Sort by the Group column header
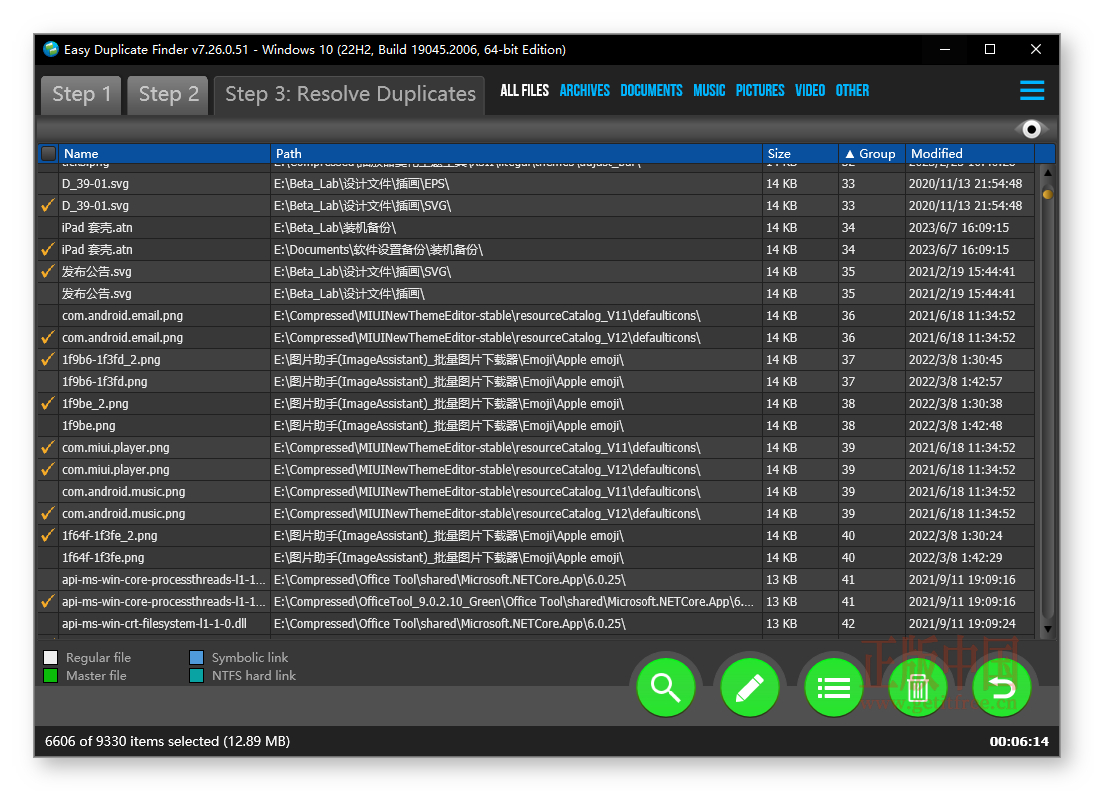The width and height of the screenshot is (1094, 791). point(871,153)
